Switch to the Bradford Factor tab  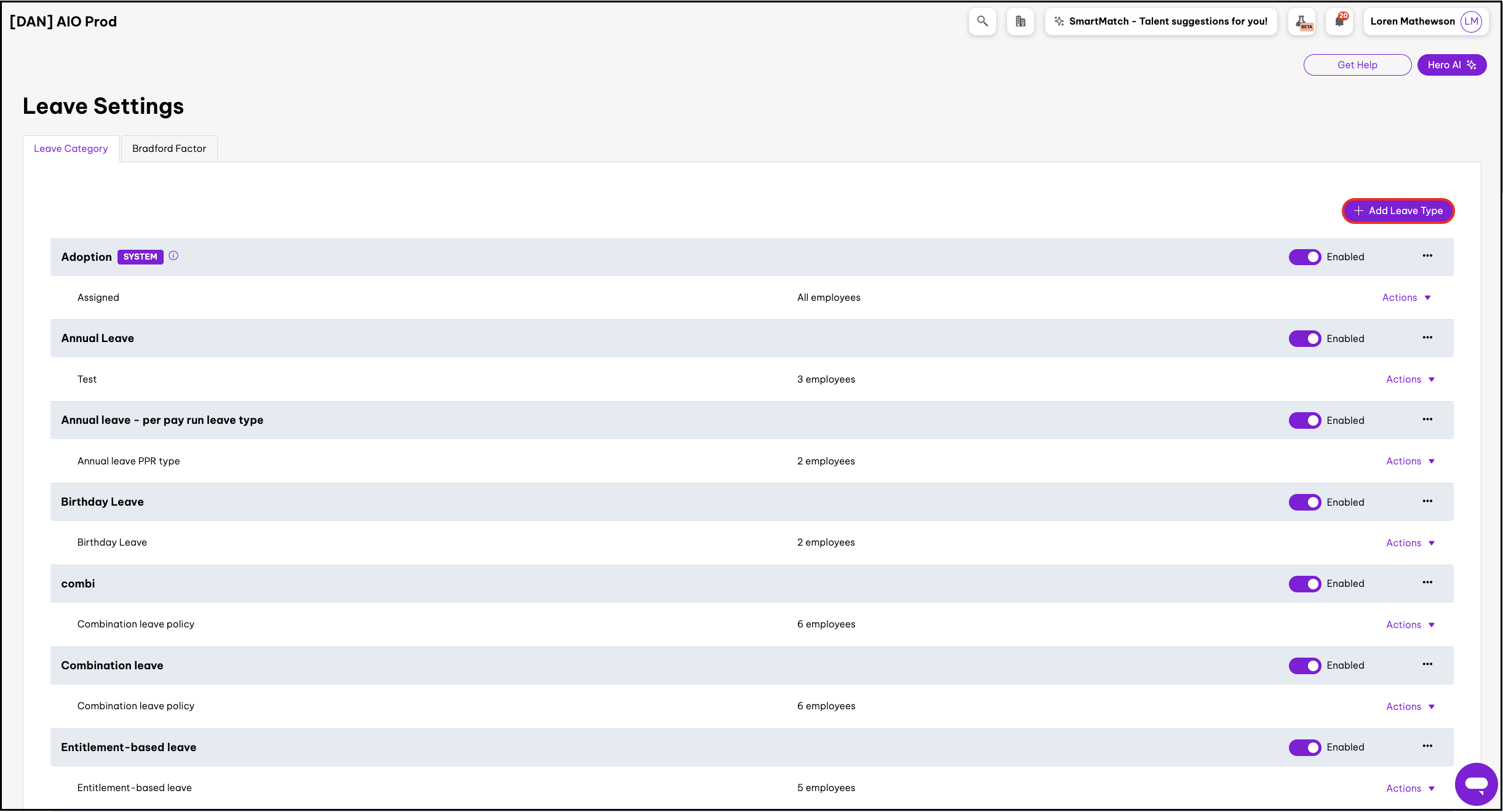point(169,149)
